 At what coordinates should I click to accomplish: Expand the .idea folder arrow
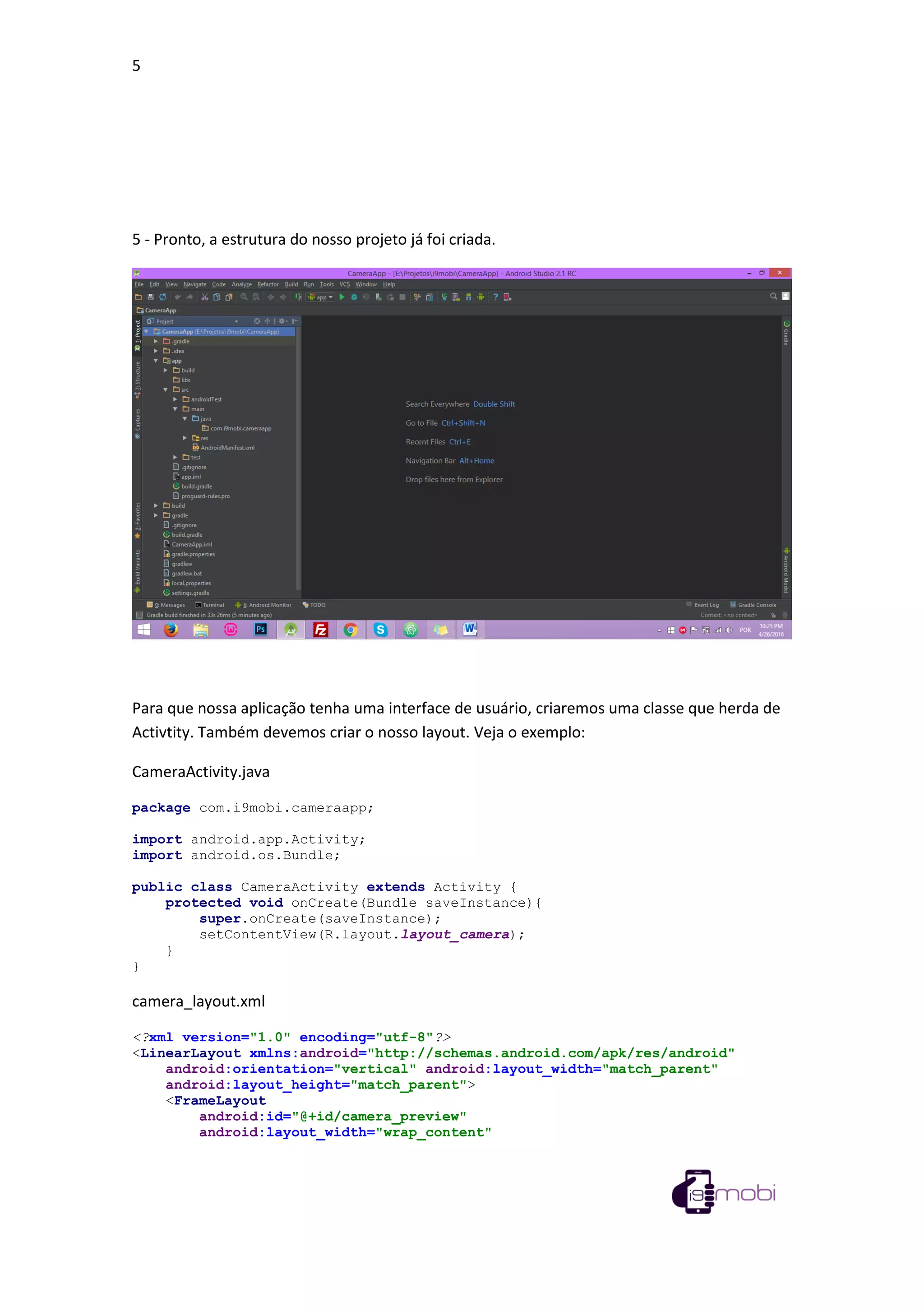tap(156, 351)
